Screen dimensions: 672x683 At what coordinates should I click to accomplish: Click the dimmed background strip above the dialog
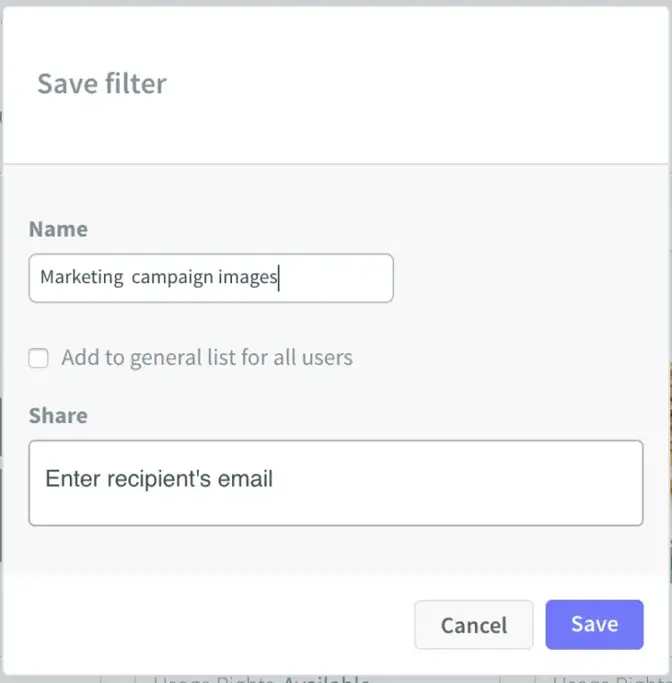336,3
